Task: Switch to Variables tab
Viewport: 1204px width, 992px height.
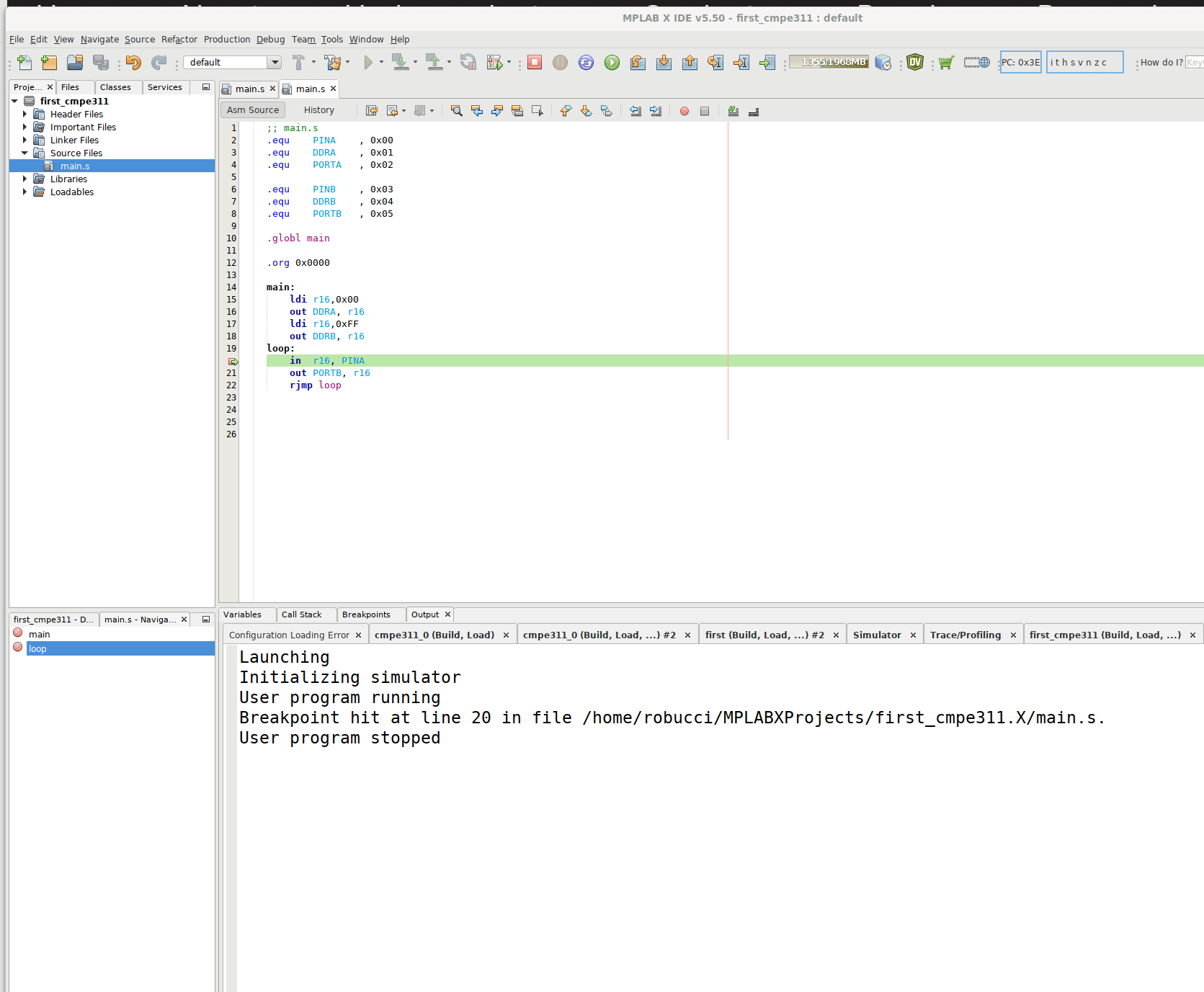Action: click(x=243, y=615)
